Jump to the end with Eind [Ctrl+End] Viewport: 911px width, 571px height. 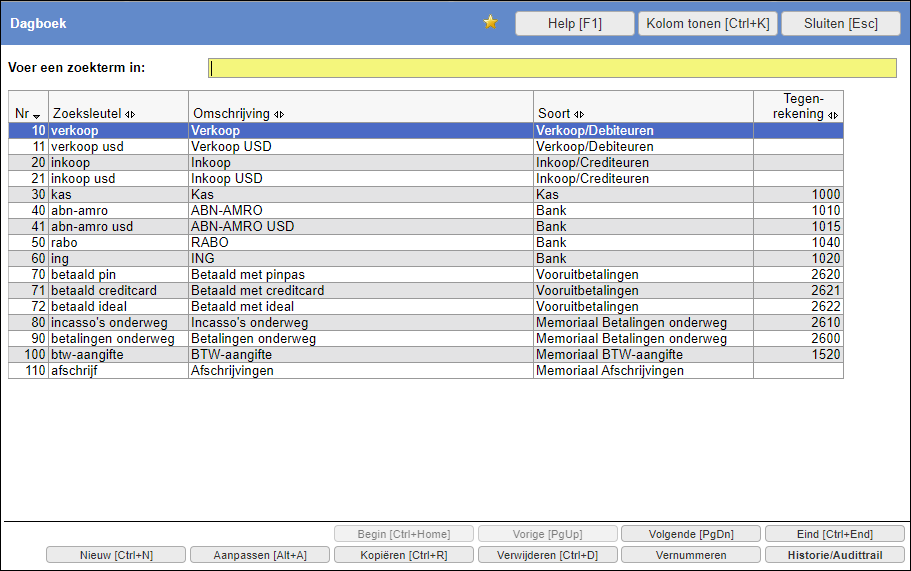[x=834, y=534]
